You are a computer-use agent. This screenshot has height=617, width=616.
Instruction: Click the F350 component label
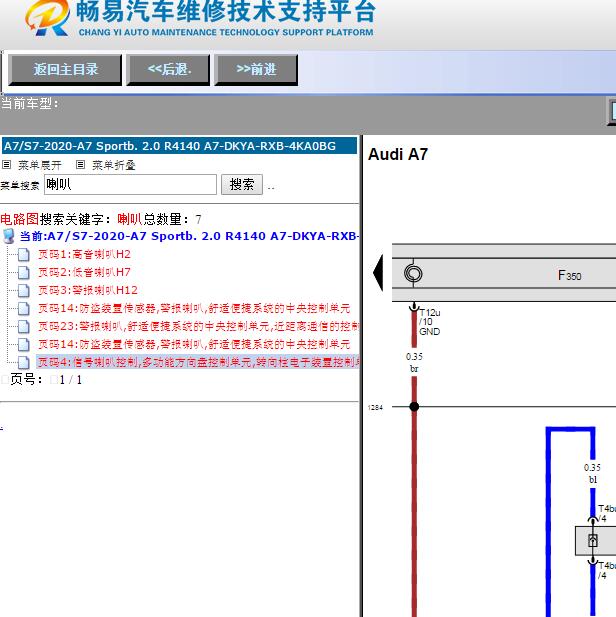[570, 275]
